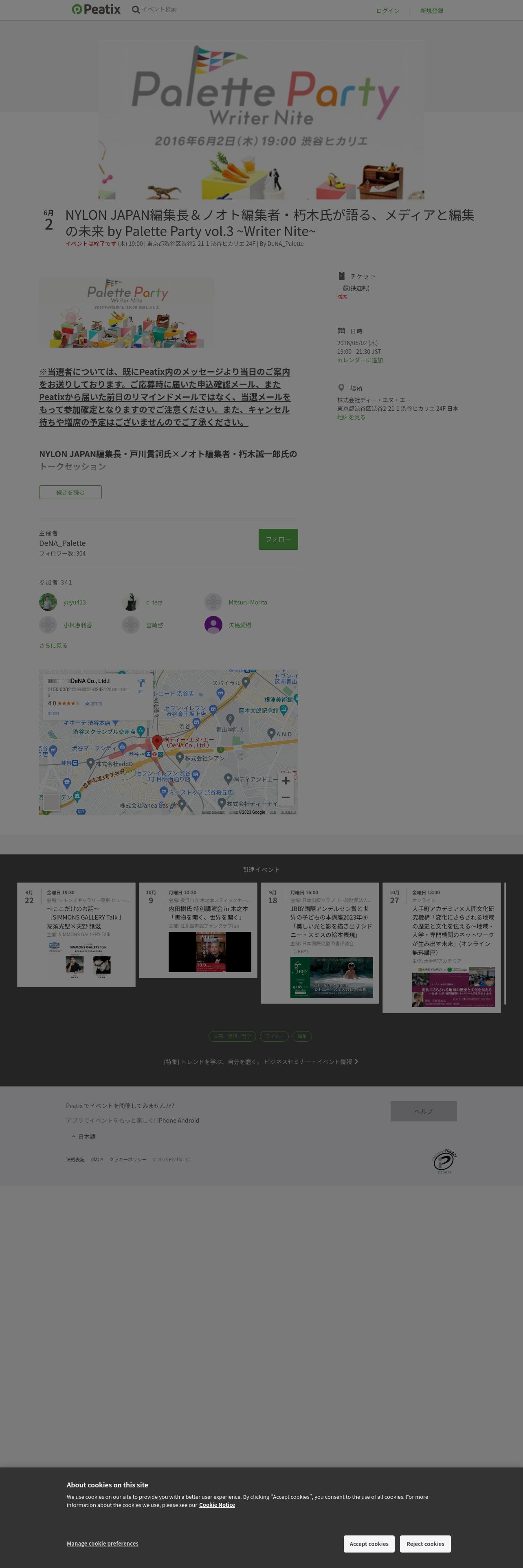Open the DeNA_Palette organizer name
Image resolution: width=523 pixels, height=1568 pixels.
[63, 543]
